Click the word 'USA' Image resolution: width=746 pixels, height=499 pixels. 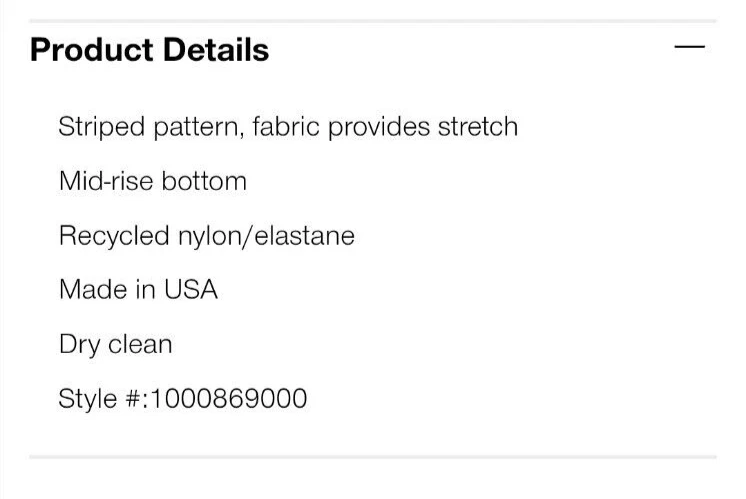pos(191,290)
